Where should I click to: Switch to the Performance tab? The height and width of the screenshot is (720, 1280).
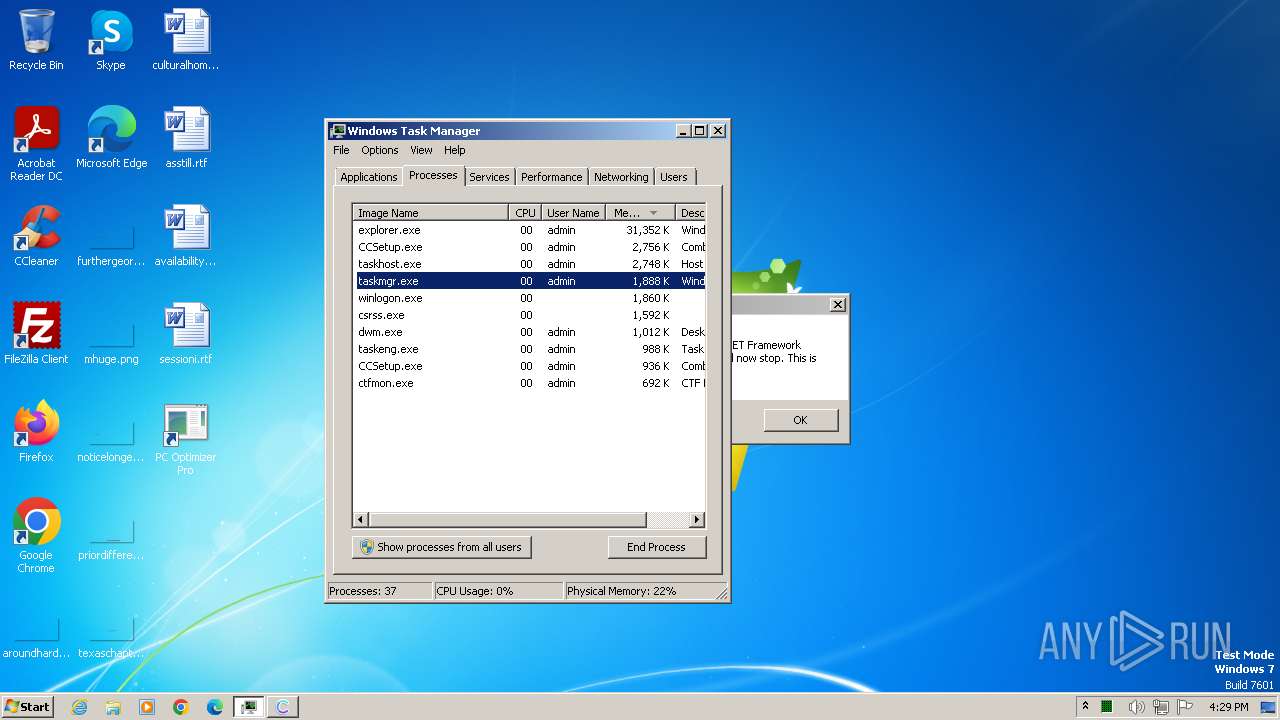[551, 177]
